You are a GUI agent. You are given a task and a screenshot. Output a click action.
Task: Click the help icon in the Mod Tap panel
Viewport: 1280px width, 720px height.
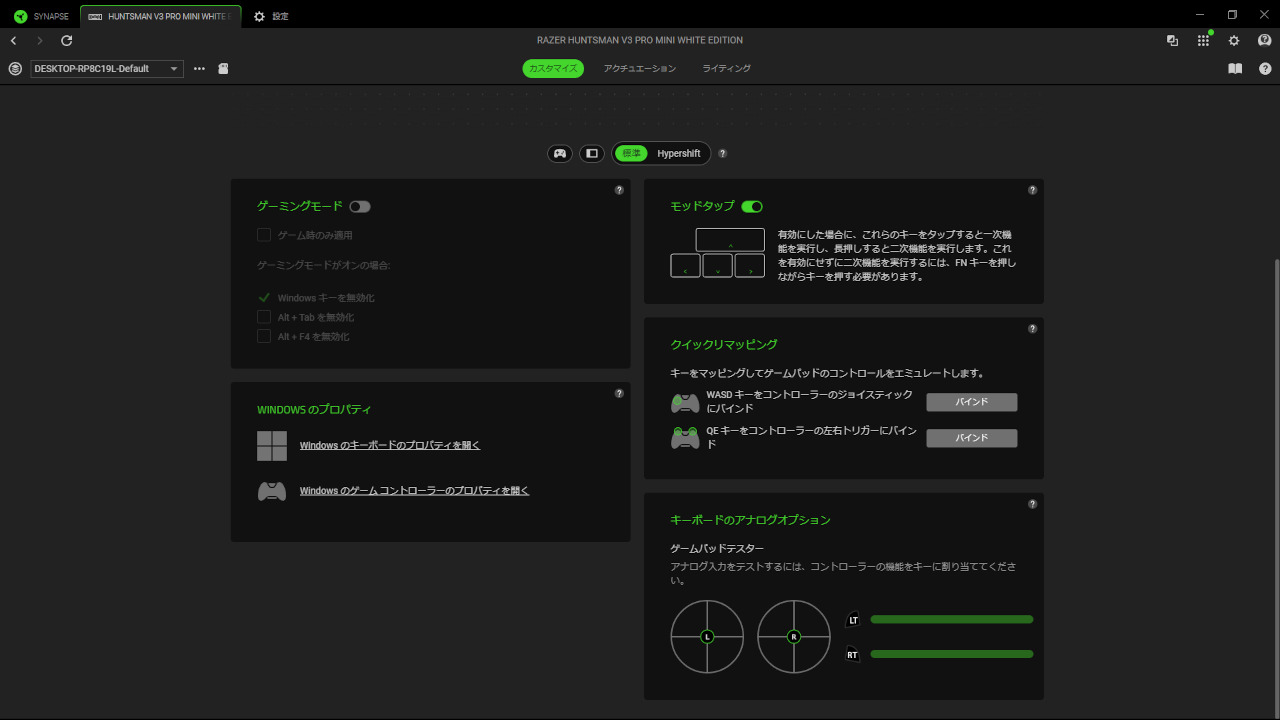(1032, 190)
